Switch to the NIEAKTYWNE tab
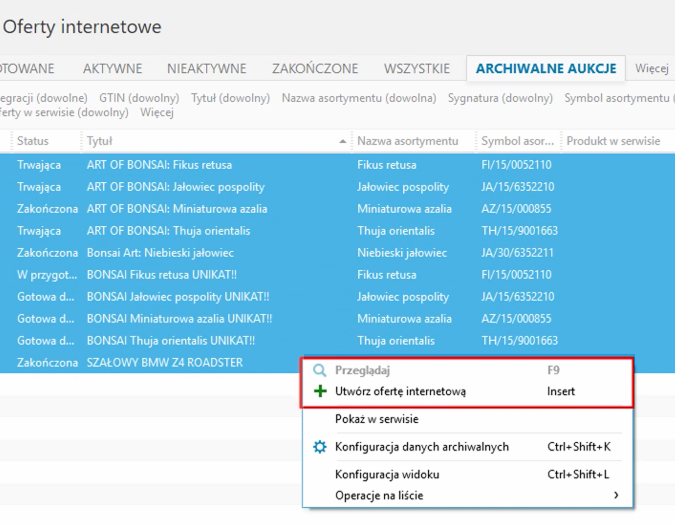Image resolution: width=675 pixels, height=525 pixels. point(207,69)
